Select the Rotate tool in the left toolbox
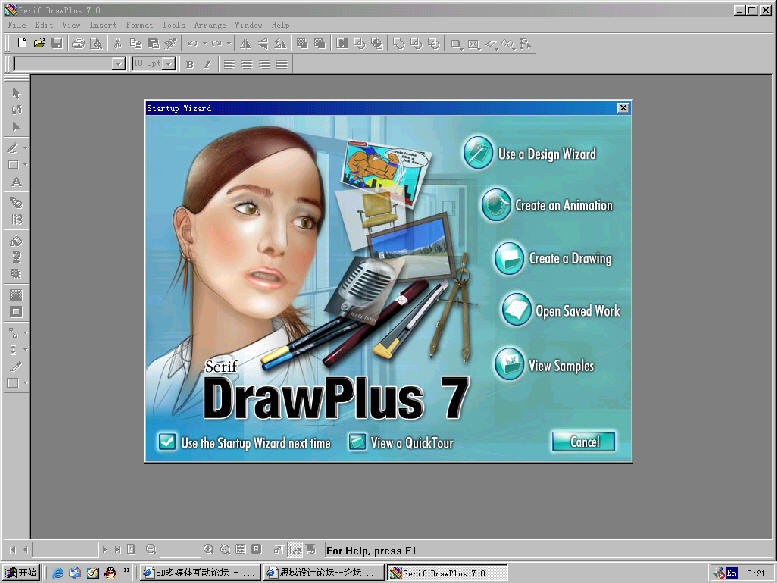The height and width of the screenshot is (583, 777). coord(16,109)
